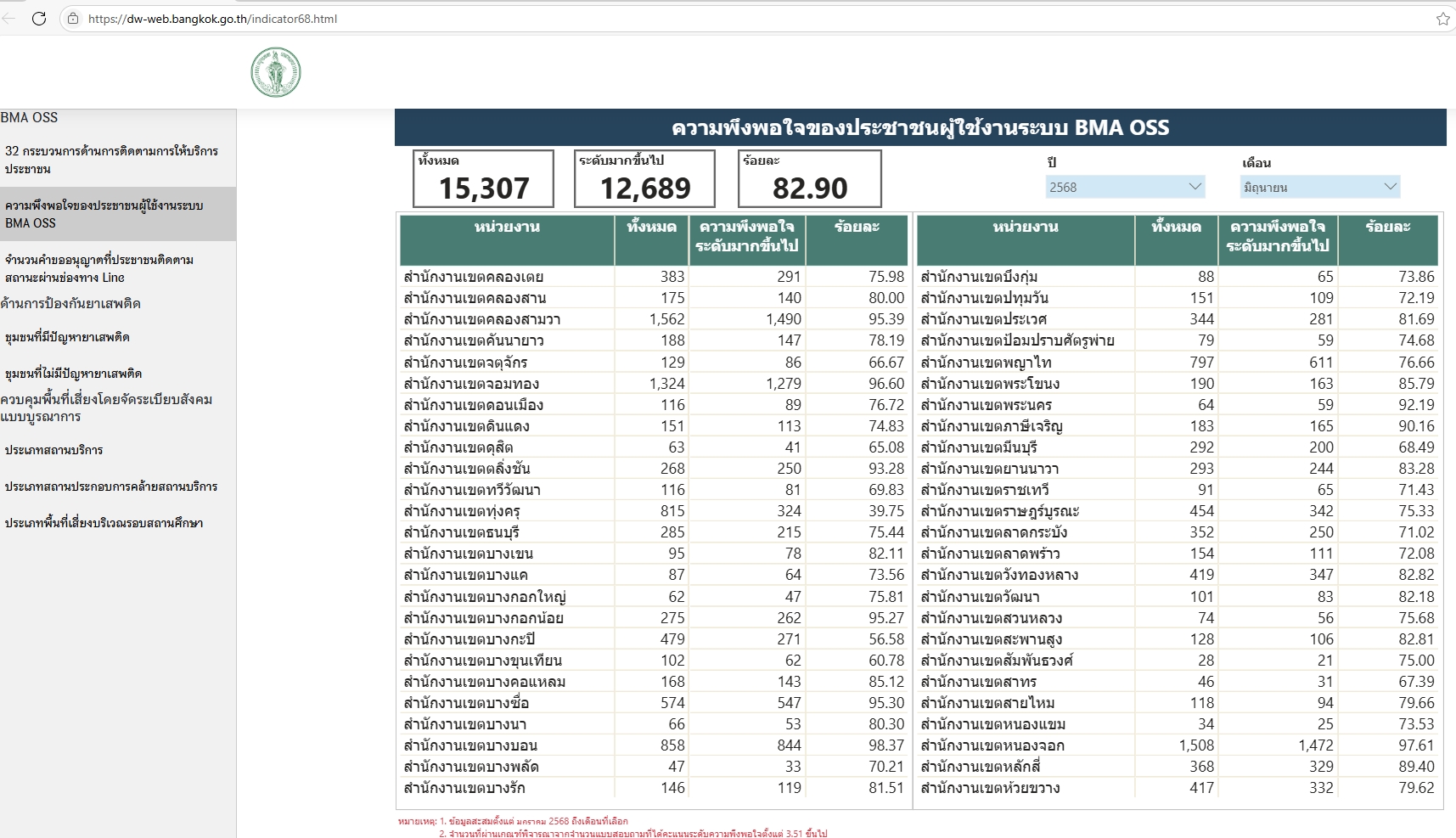Click the ทั้งหมด 15,307 summary card
The height and width of the screenshot is (838, 1456).
click(483, 178)
